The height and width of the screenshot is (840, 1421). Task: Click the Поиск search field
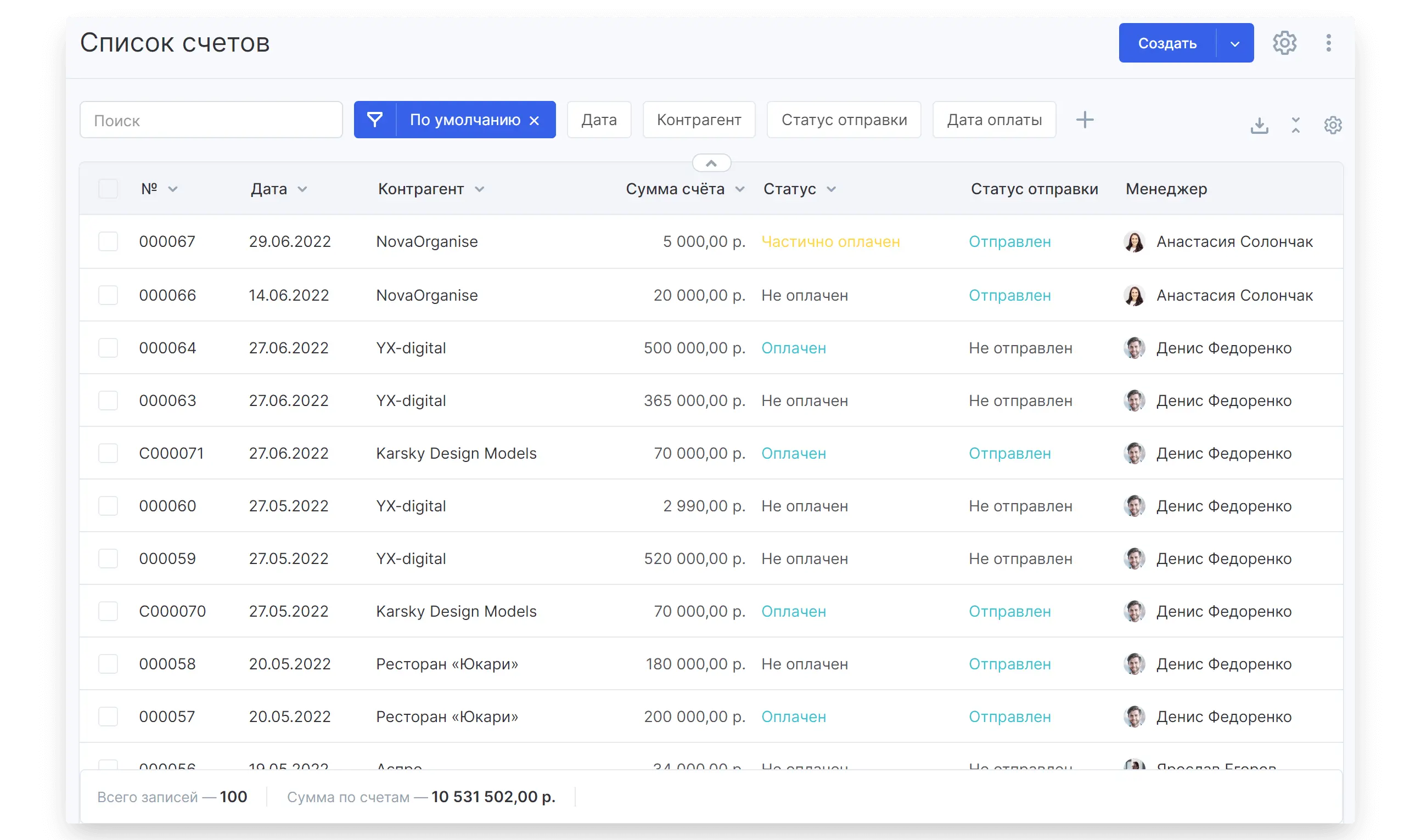[x=211, y=120]
